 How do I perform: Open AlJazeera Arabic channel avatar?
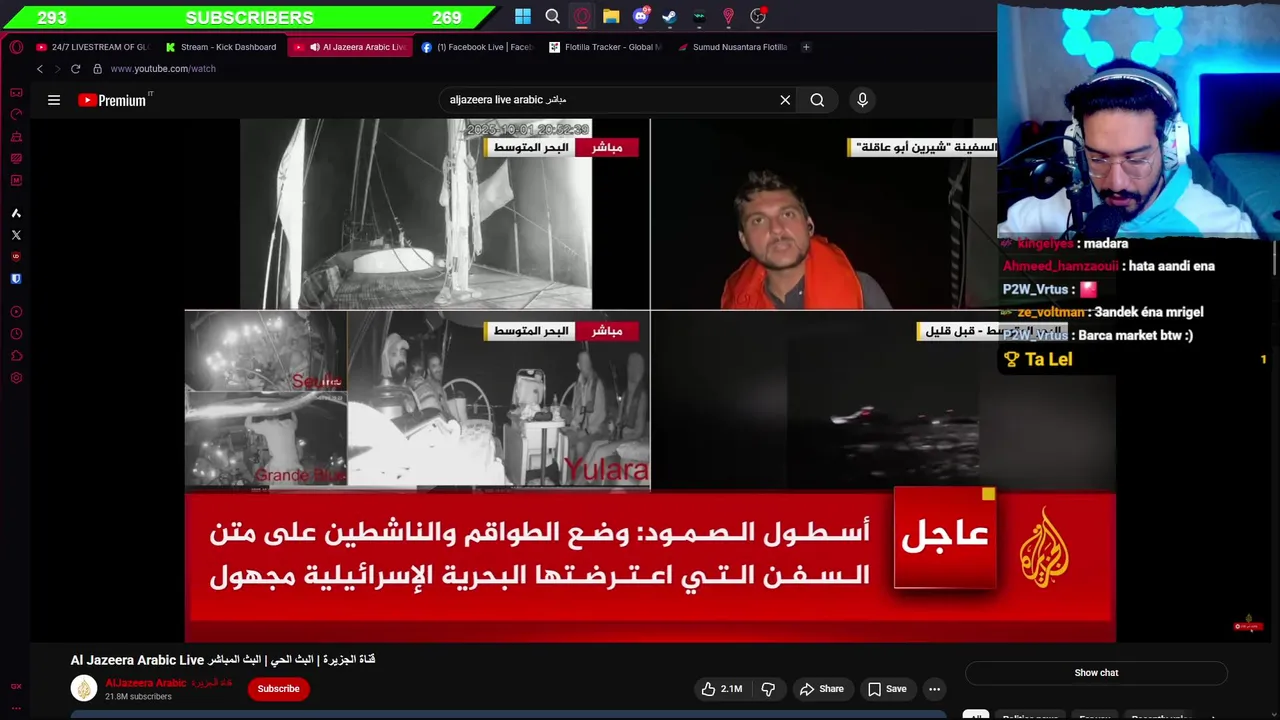(84, 688)
